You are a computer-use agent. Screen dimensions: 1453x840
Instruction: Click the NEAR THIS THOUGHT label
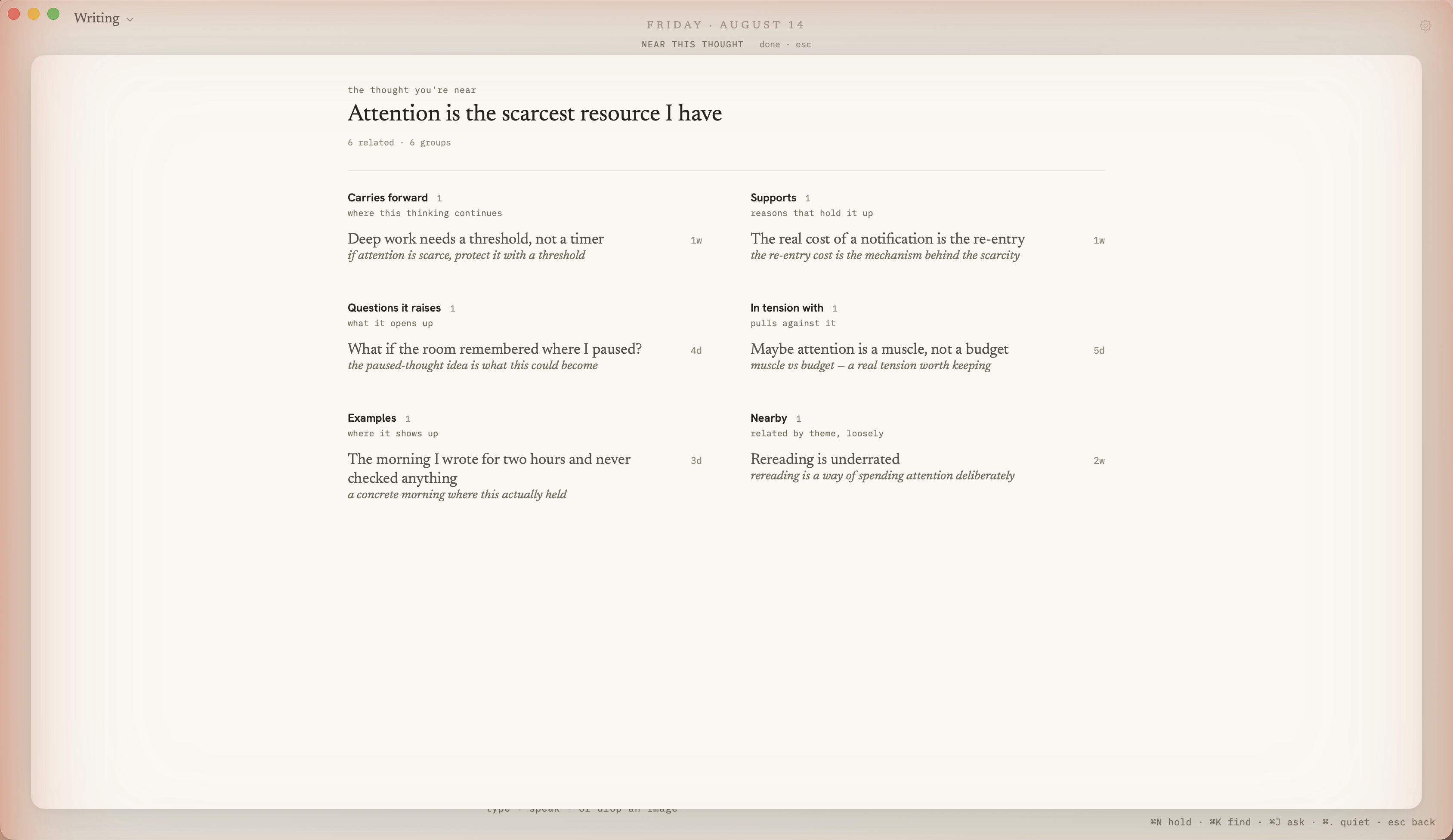(x=692, y=44)
